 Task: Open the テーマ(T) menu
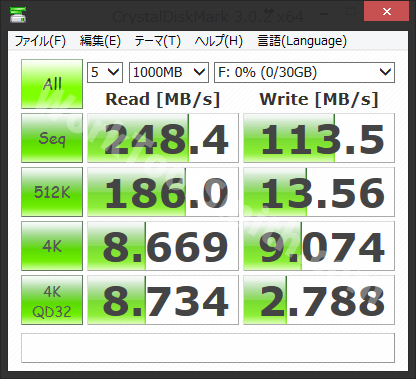click(157, 41)
